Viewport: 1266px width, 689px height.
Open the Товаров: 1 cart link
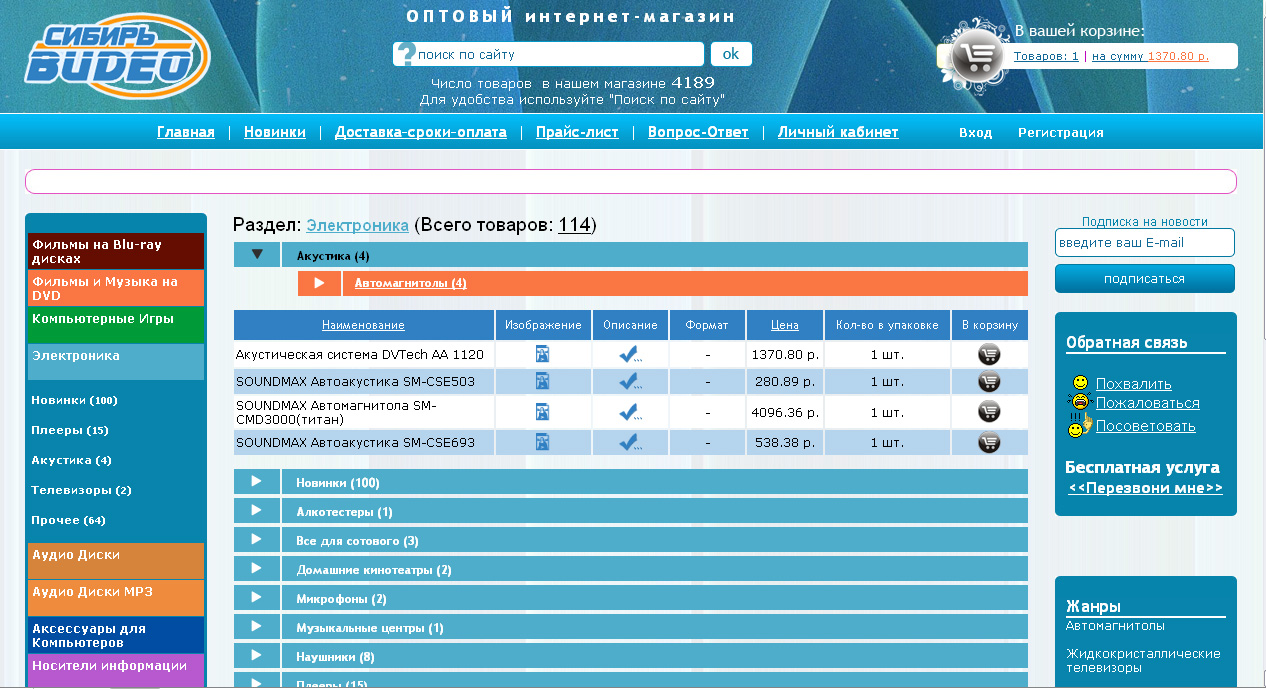click(1046, 56)
